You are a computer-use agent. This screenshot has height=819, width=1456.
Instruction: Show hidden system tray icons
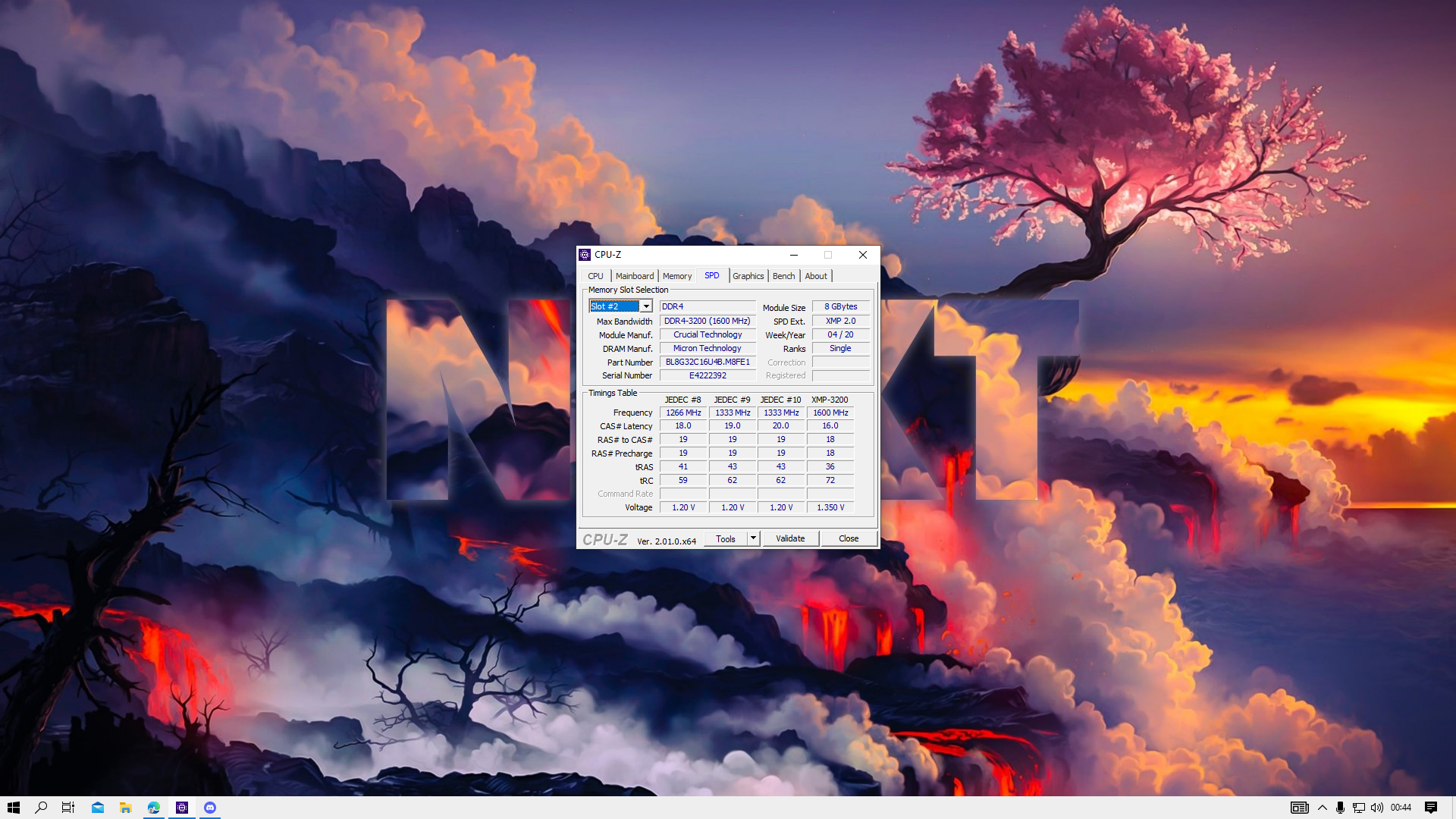pos(1323,808)
